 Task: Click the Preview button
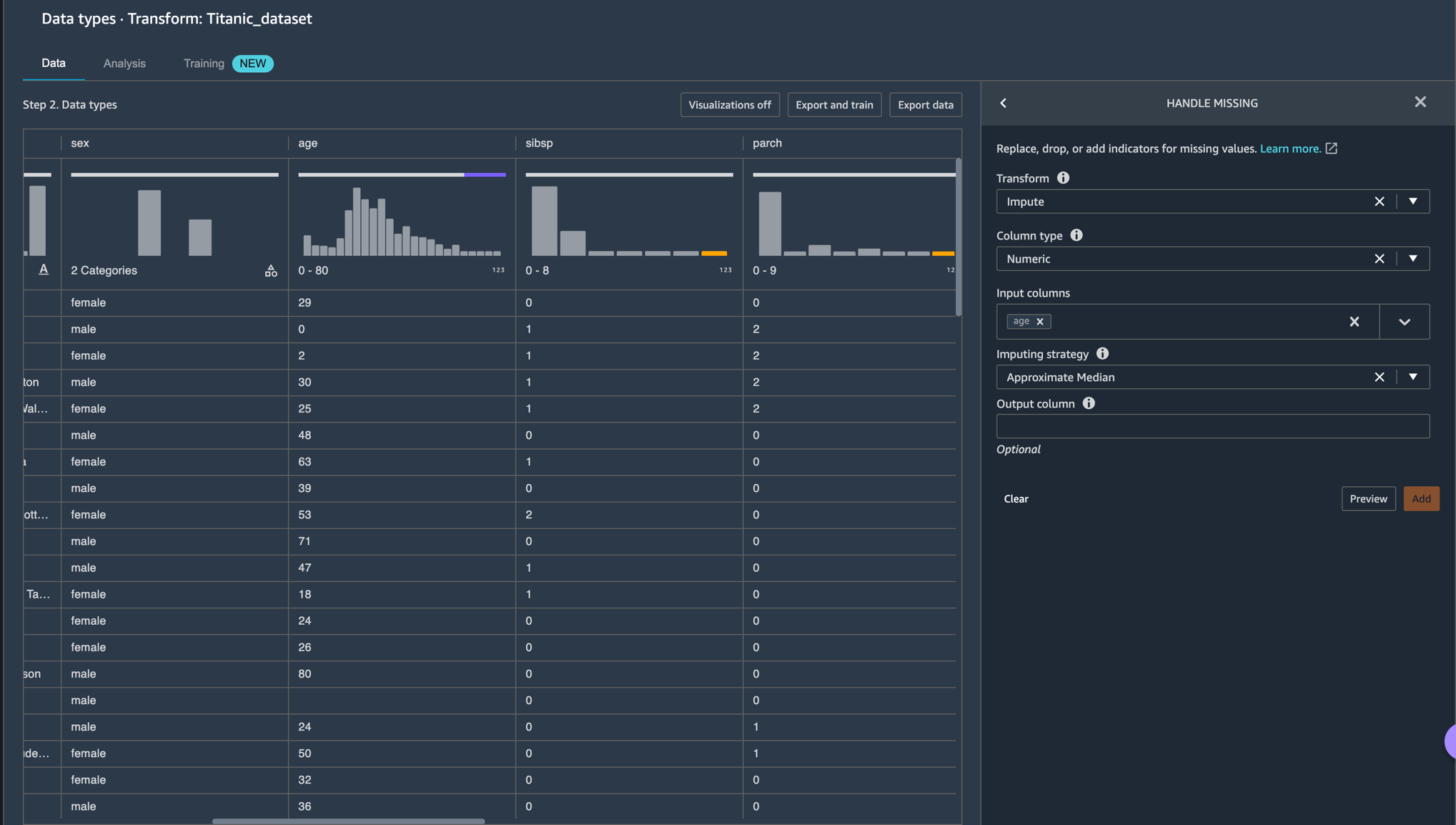(1367, 499)
